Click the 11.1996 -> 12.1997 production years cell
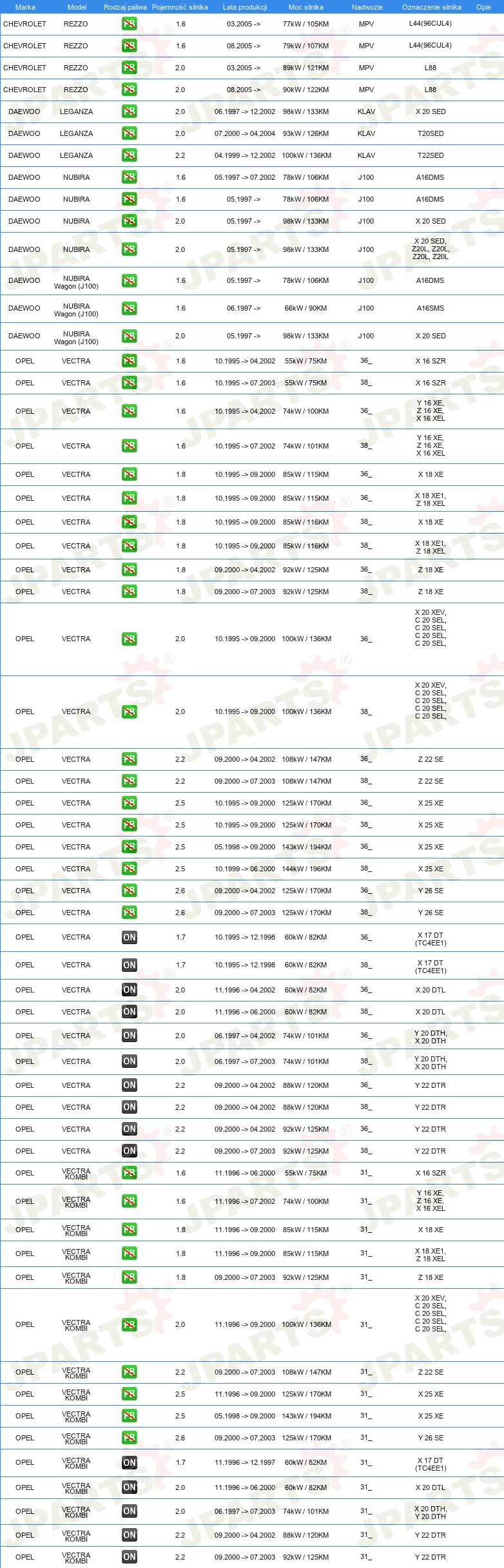This screenshot has height=1568, width=504. click(245, 1463)
